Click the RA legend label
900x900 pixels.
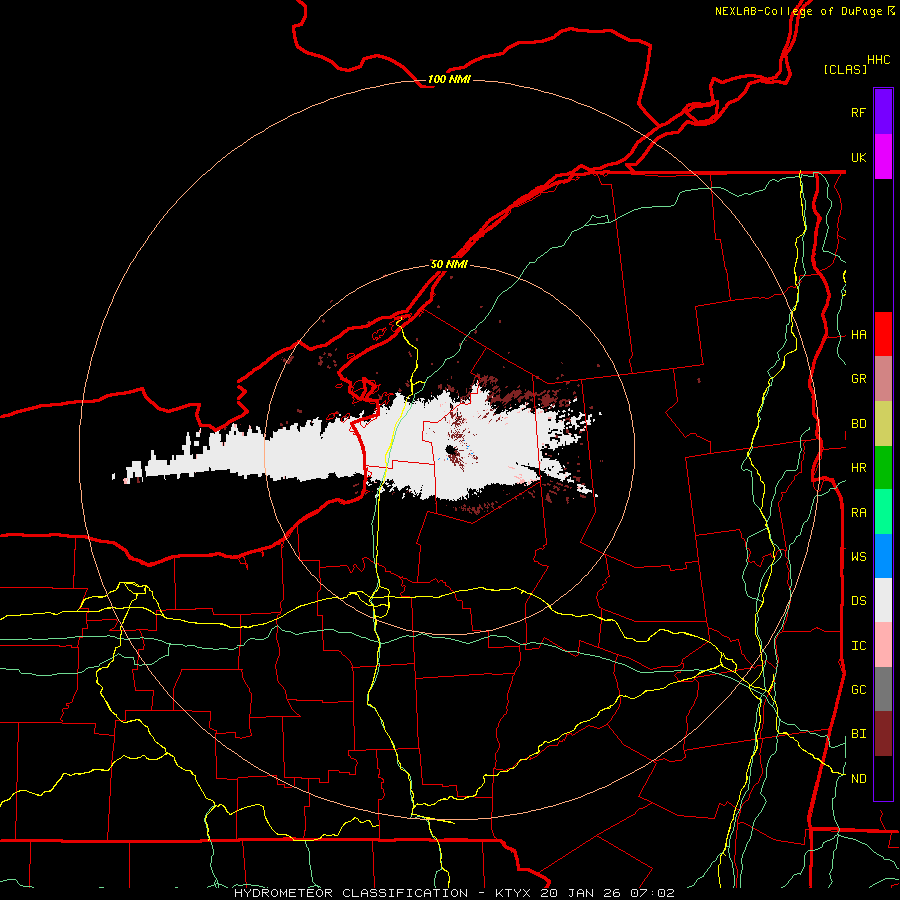(x=858, y=513)
